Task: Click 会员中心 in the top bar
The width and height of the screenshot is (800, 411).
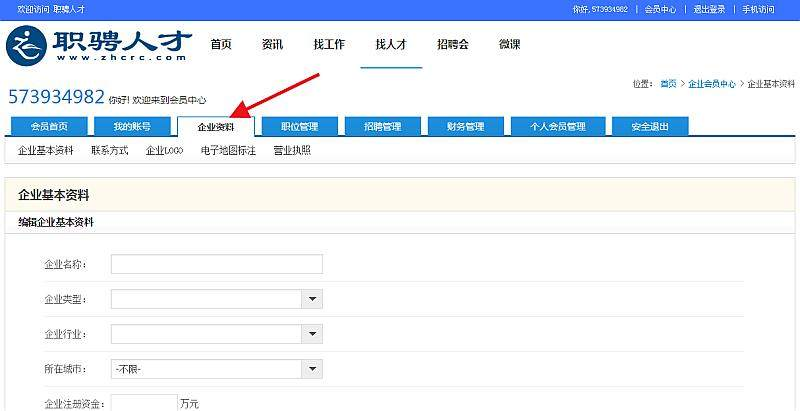Action: tap(660, 9)
